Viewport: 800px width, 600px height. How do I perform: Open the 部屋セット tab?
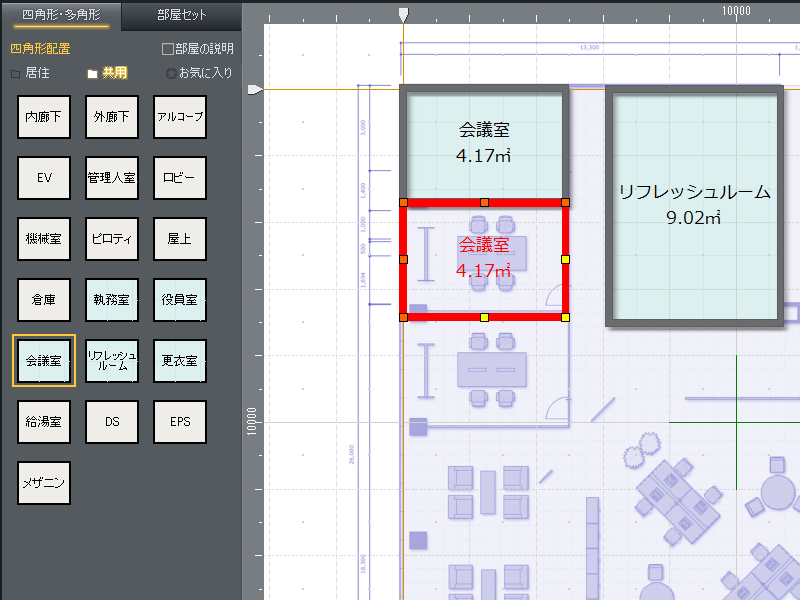(182, 15)
